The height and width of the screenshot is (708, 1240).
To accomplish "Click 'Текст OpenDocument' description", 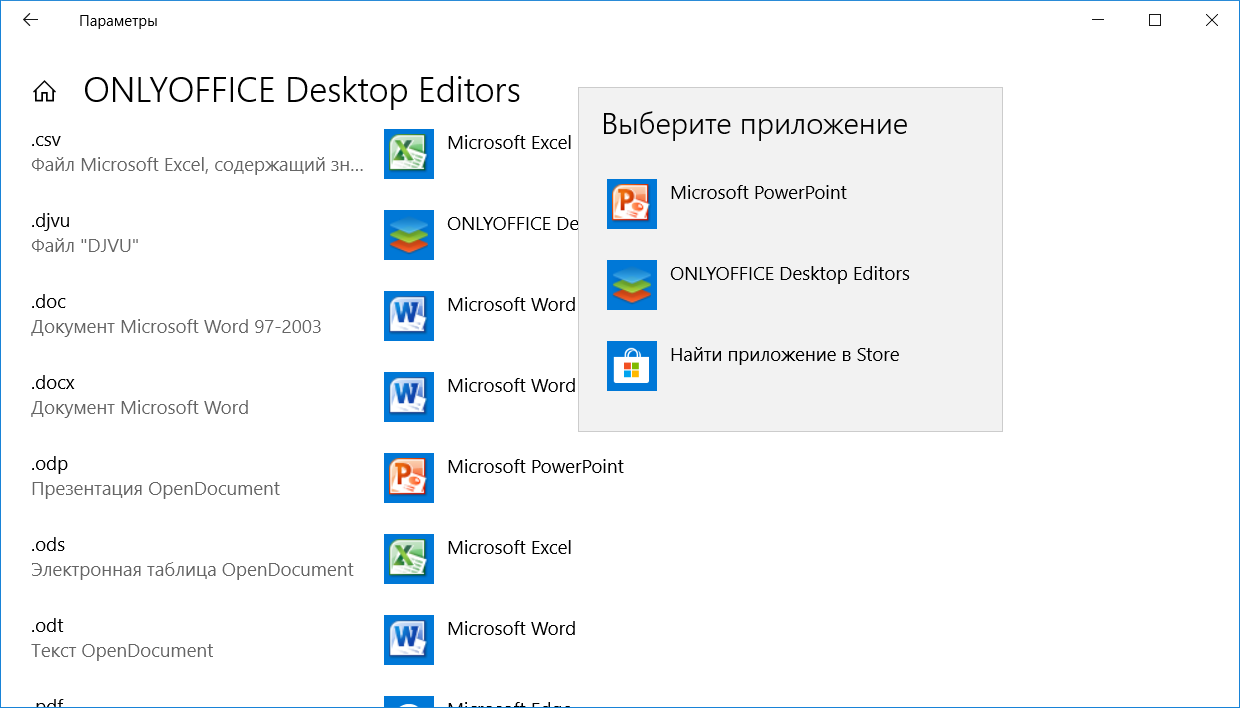I will [x=122, y=651].
